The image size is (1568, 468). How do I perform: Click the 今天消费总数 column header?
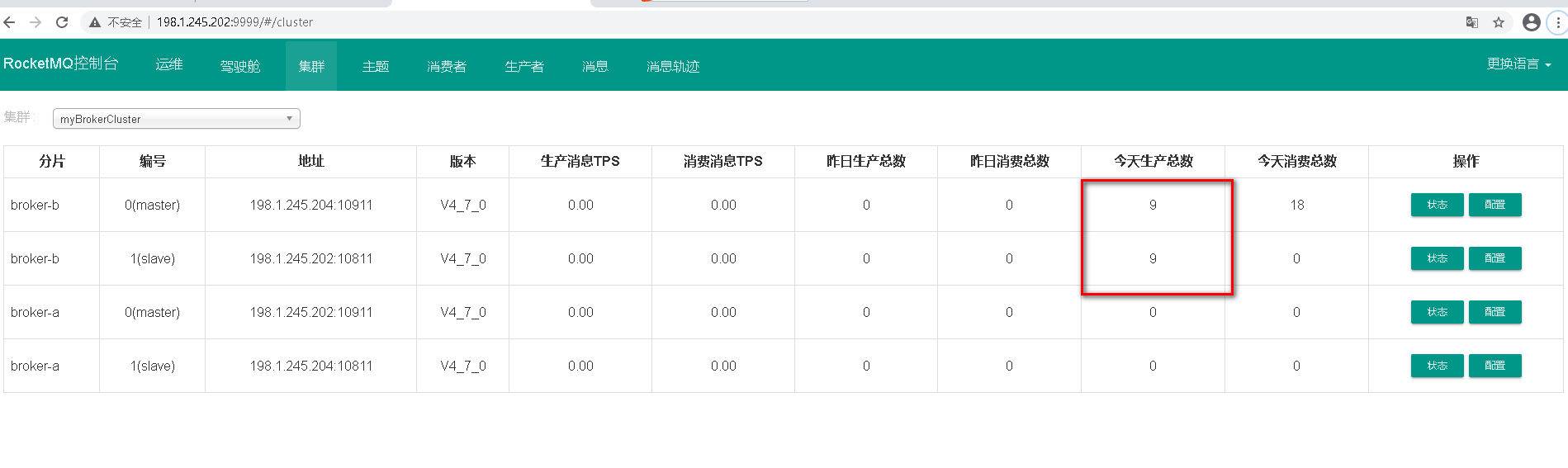point(1297,161)
